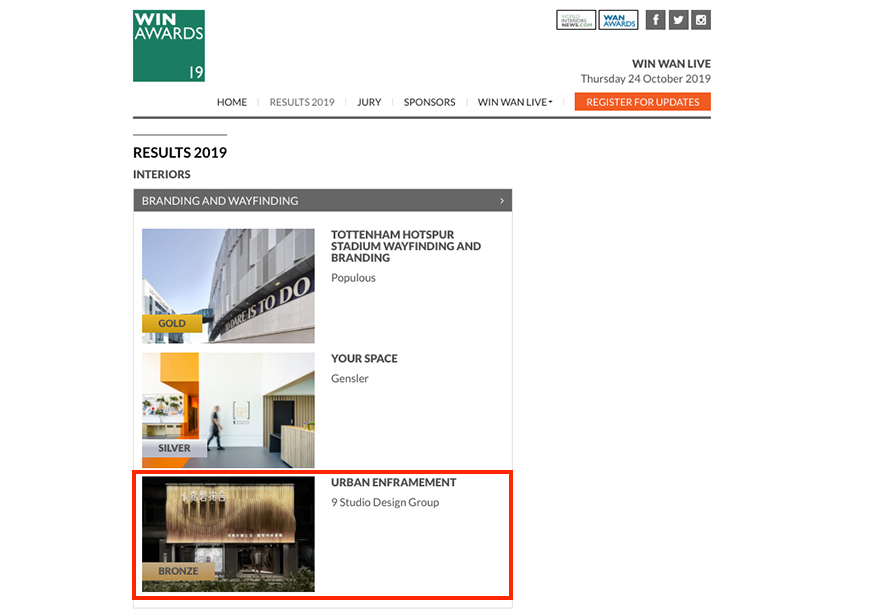885x611 pixels.
Task: Open the Tottenham Hotspur Stadium gold thumbnail
Action: point(228,285)
